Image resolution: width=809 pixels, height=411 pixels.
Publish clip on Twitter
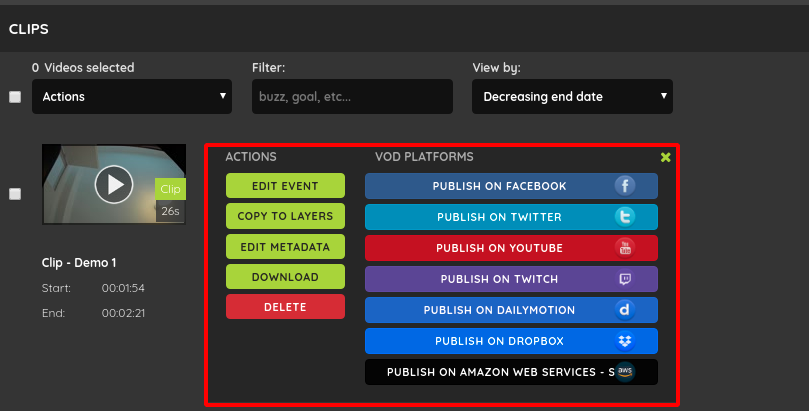coord(511,217)
